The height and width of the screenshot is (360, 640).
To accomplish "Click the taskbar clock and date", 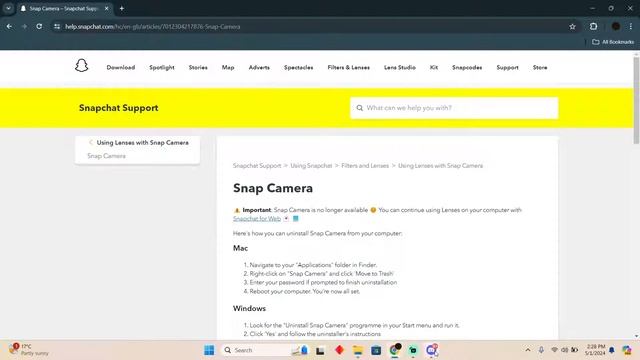I will (x=595, y=350).
